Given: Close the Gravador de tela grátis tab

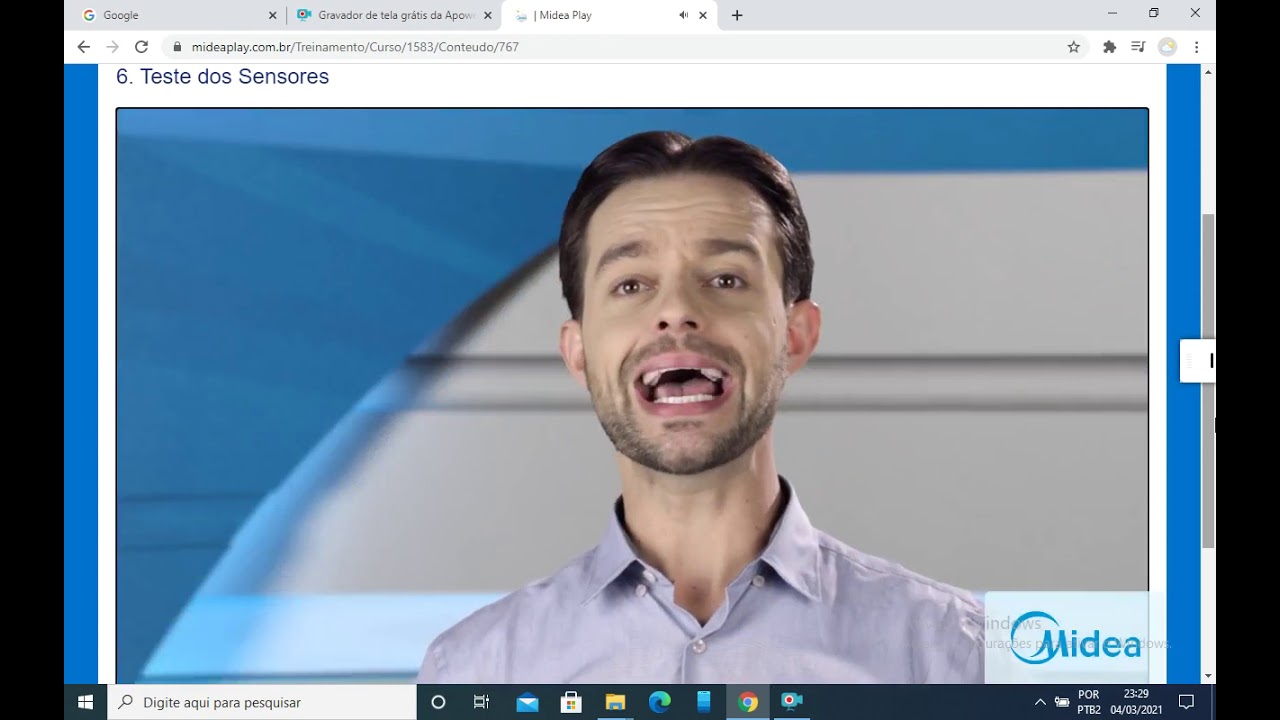Looking at the screenshot, I should (x=488, y=15).
